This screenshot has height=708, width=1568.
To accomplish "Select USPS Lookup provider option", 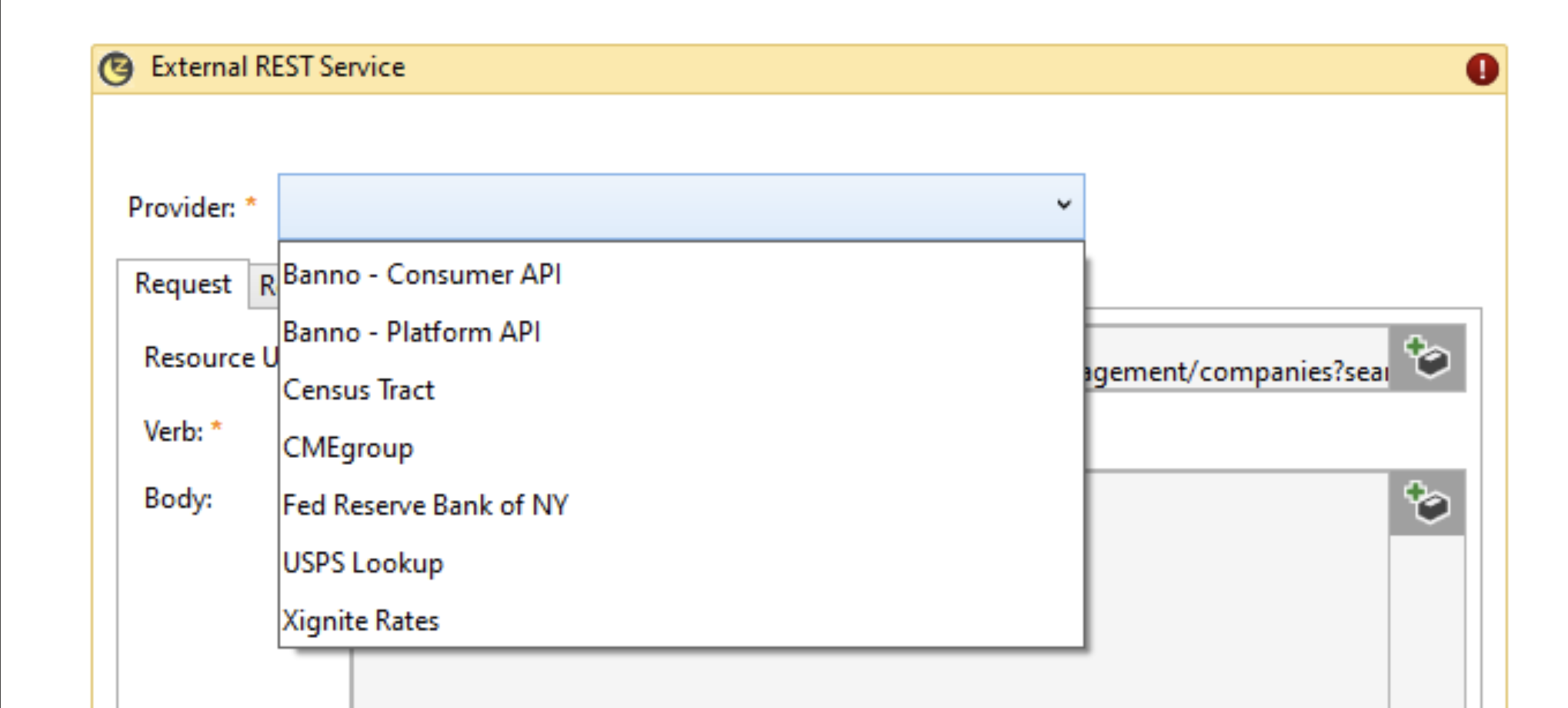I will pyautogui.click(x=362, y=563).
